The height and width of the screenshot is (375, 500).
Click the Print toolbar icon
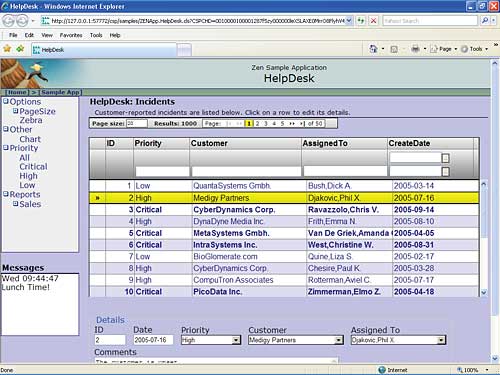[415, 49]
